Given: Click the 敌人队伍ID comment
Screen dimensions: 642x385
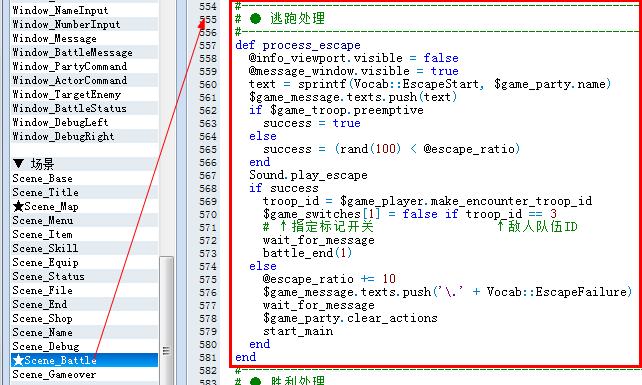Looking at the screenshot, I should click(537, 227).
